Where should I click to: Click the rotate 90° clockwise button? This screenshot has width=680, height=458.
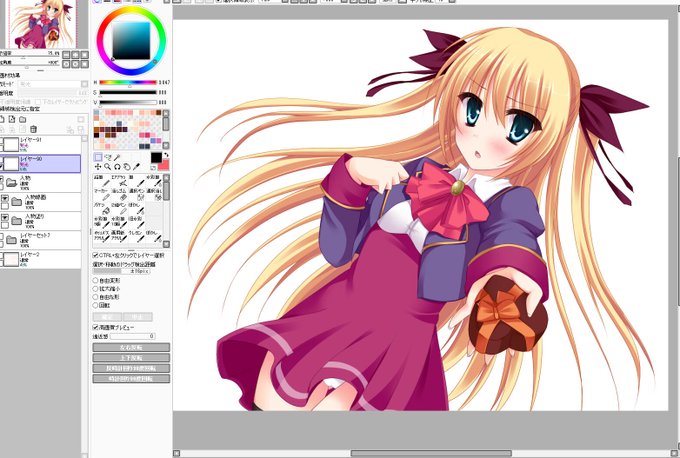click(x=131, y=379)
